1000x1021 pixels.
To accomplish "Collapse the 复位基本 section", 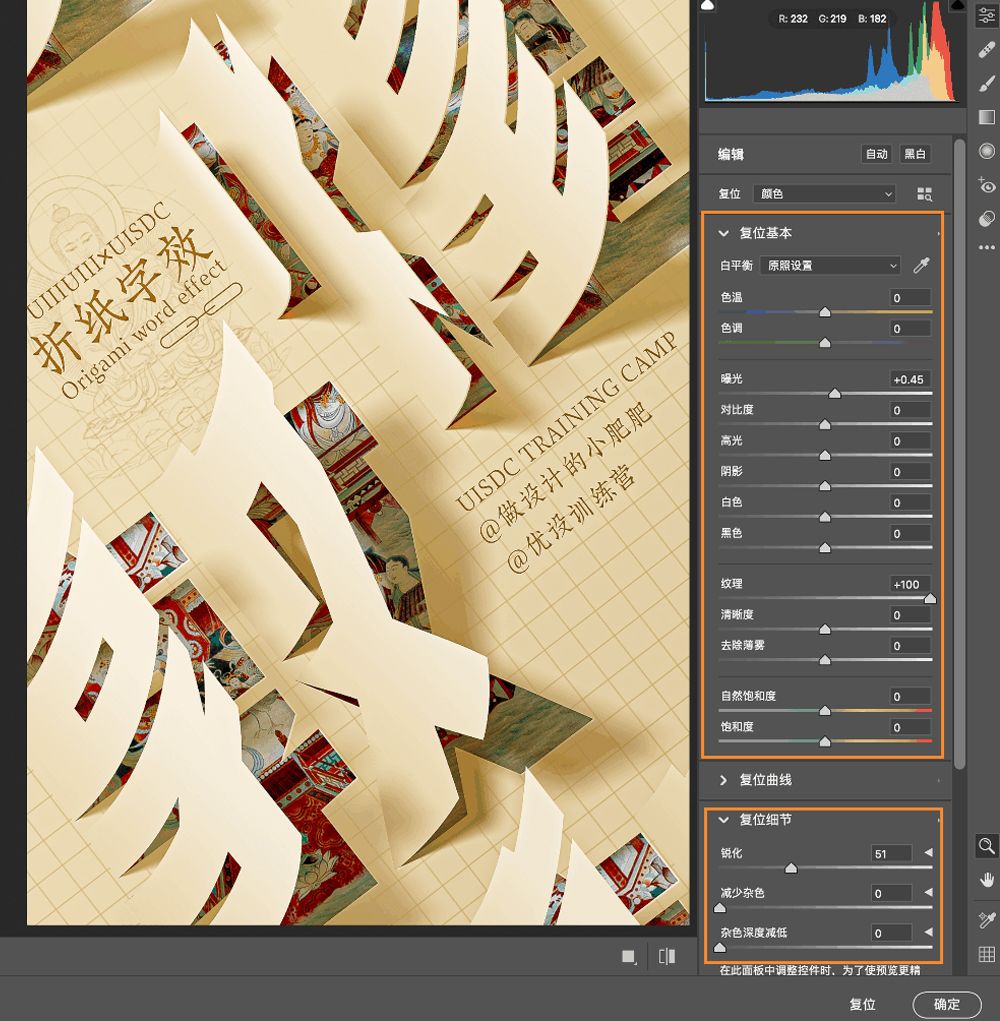I will [x=723, y=233].
